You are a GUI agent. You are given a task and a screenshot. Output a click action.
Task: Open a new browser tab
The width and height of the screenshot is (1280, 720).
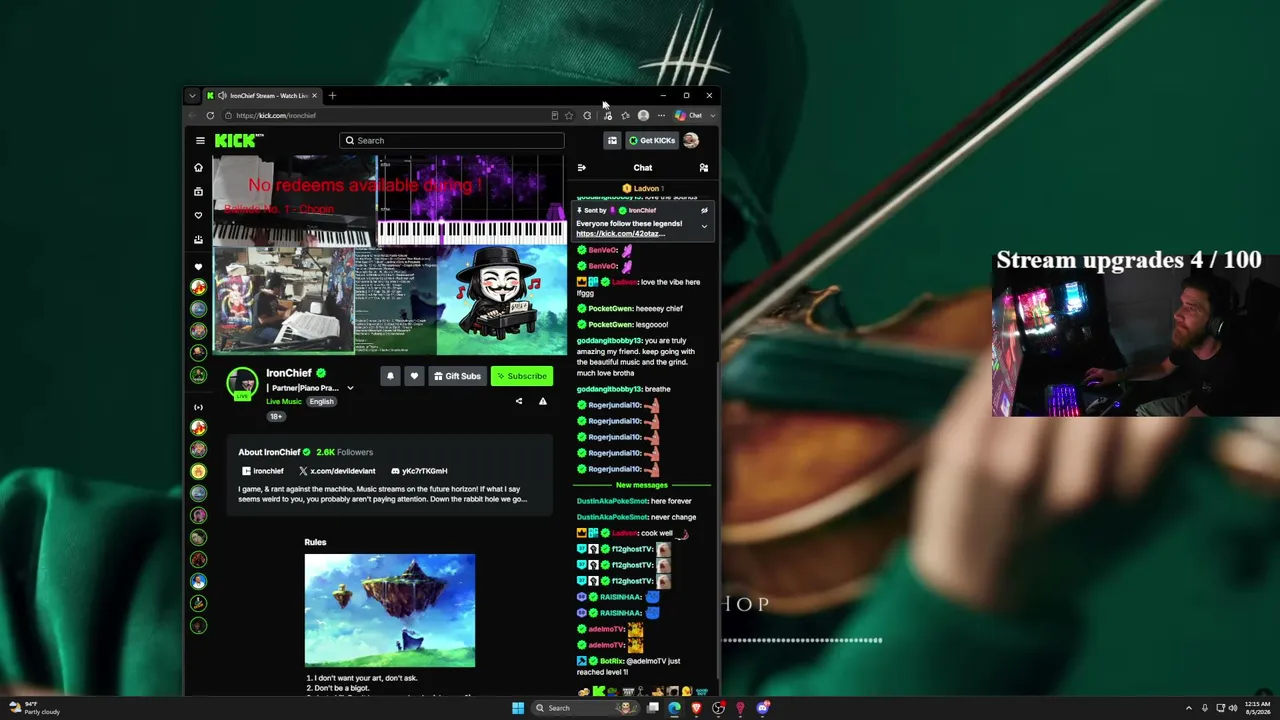(x=332, y=96)
